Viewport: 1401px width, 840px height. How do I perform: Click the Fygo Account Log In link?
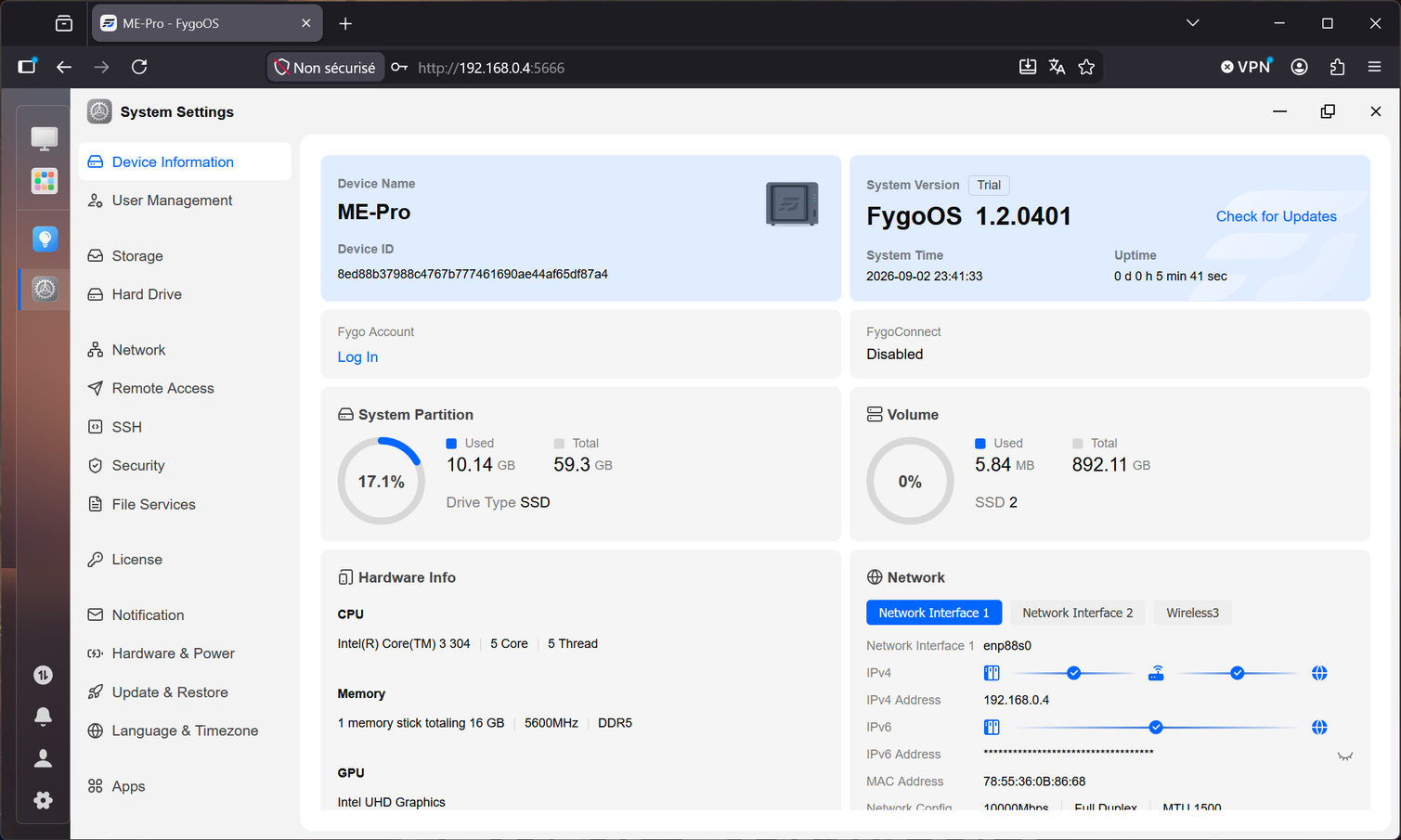(x=357, y=357)
